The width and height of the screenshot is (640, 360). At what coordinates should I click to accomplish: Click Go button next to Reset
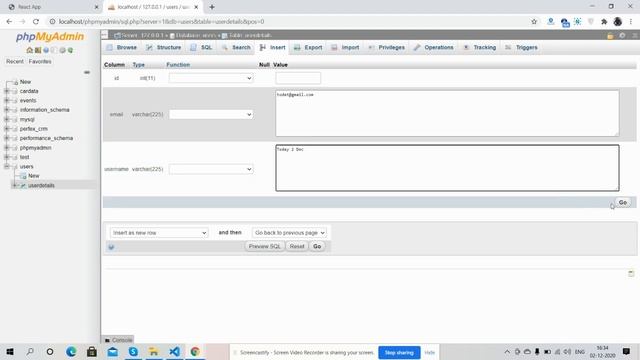317,247
